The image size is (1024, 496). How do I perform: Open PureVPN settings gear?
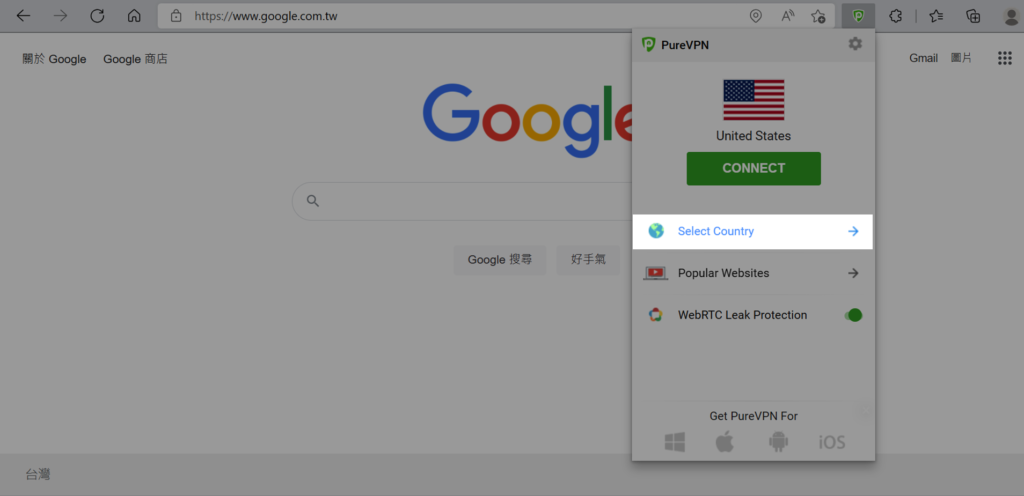pyautogui.click(x=855, y=44)
